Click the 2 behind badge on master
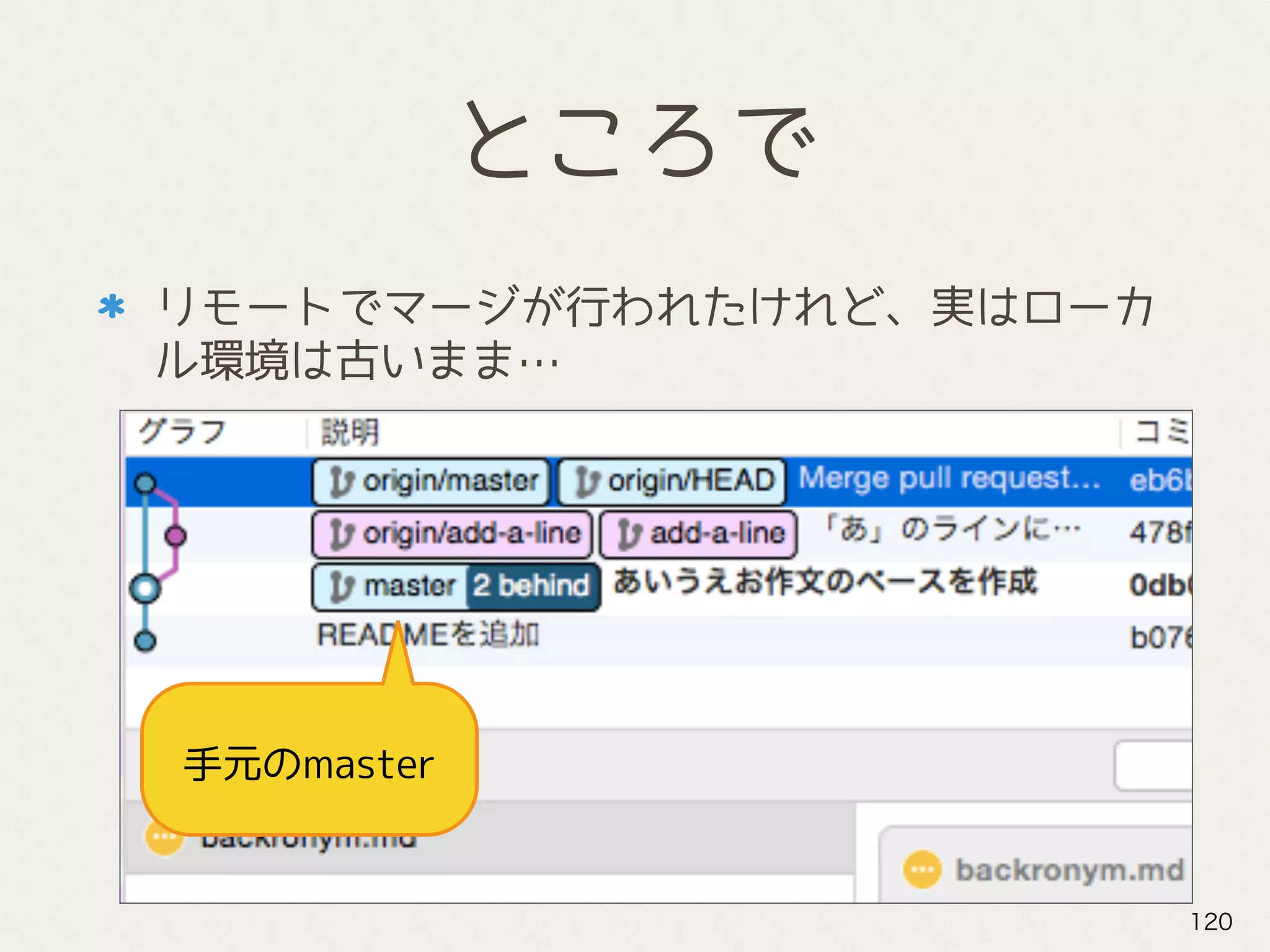Screen dimensions: 1270x952 (x=531, y=586)
